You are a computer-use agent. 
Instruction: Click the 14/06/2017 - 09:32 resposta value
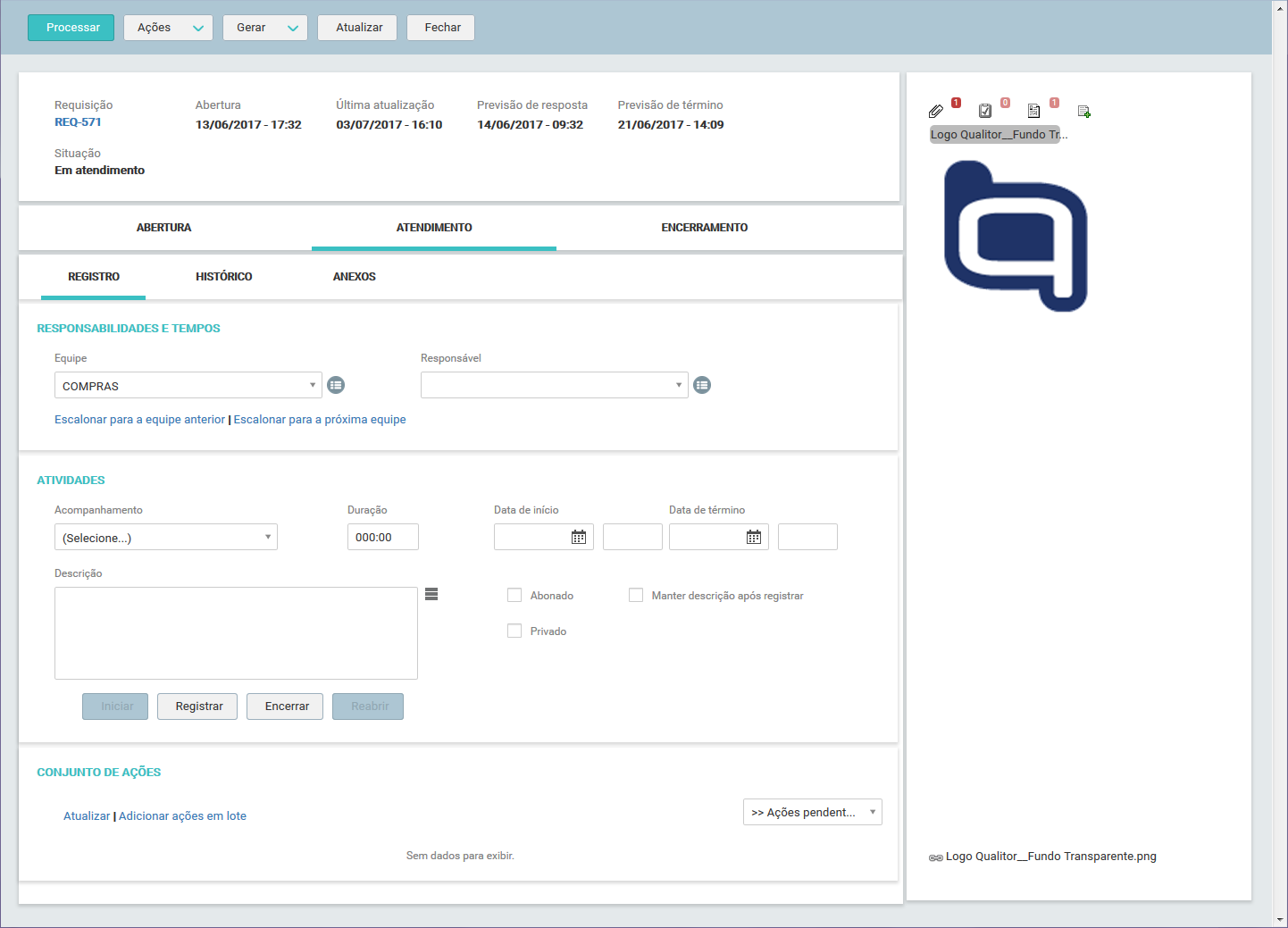click(530, 125)
